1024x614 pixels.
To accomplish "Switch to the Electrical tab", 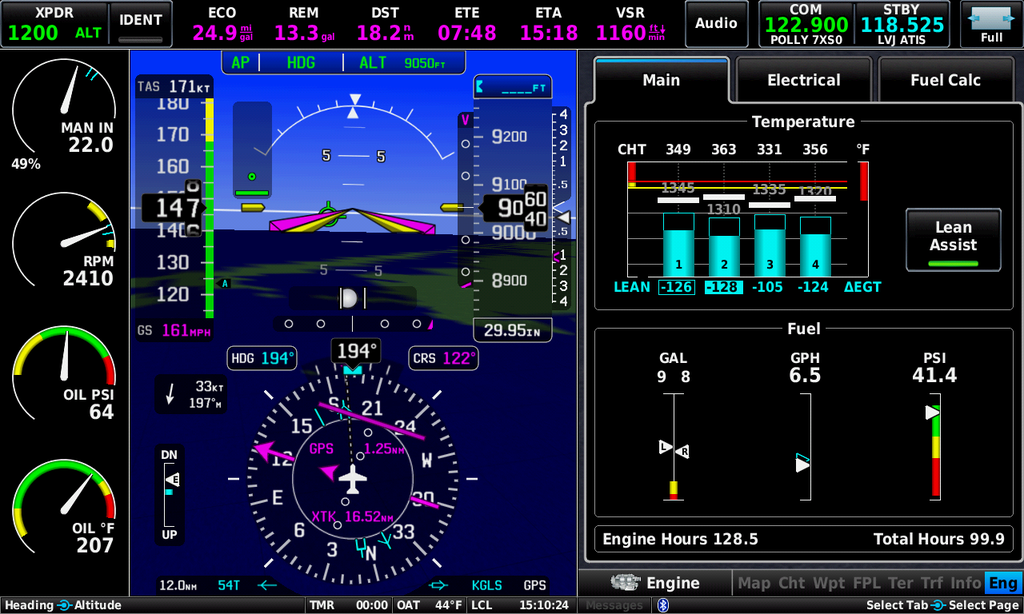I will coord(803,80).
